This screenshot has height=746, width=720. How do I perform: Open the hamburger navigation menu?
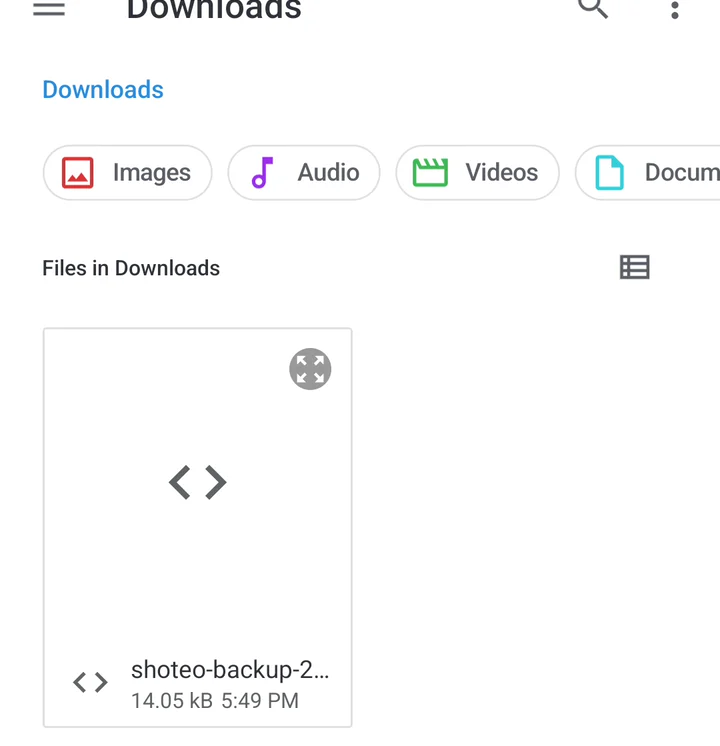pyautogui.click(x=49, y=9)
